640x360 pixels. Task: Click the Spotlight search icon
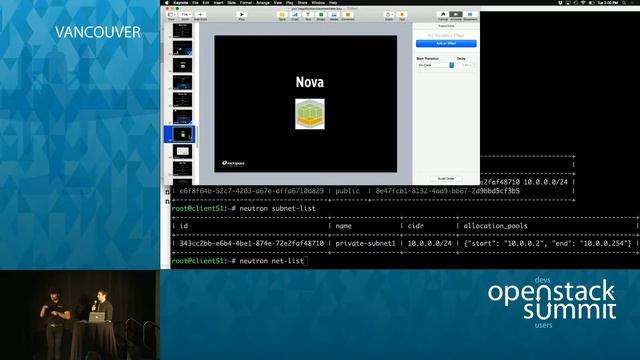tap(624, 2)
